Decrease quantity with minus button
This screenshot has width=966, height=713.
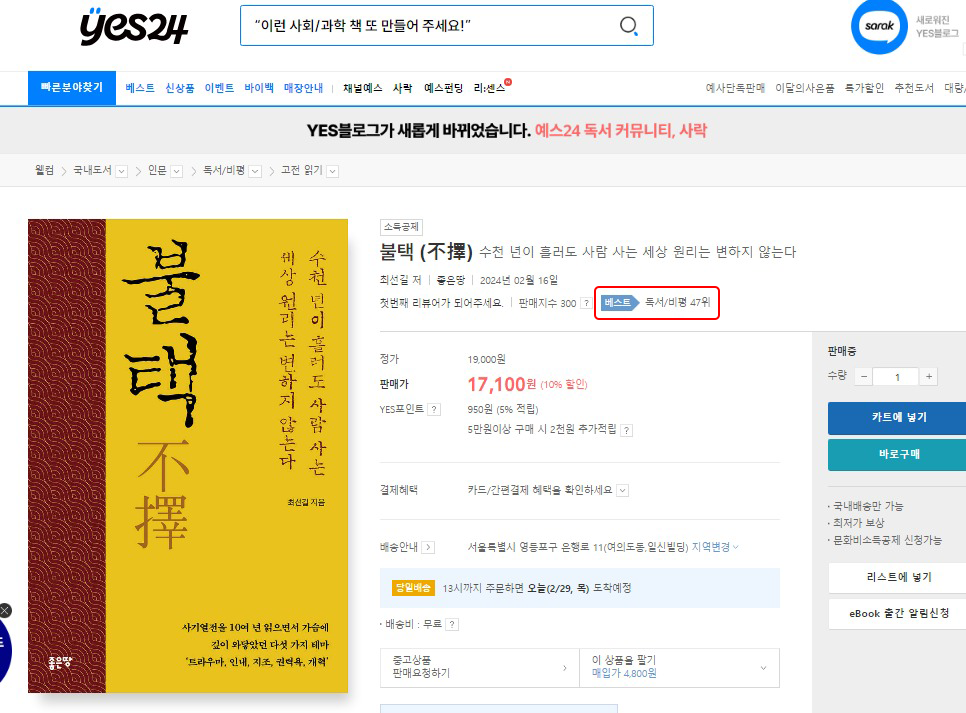click(x=864, y=377)
